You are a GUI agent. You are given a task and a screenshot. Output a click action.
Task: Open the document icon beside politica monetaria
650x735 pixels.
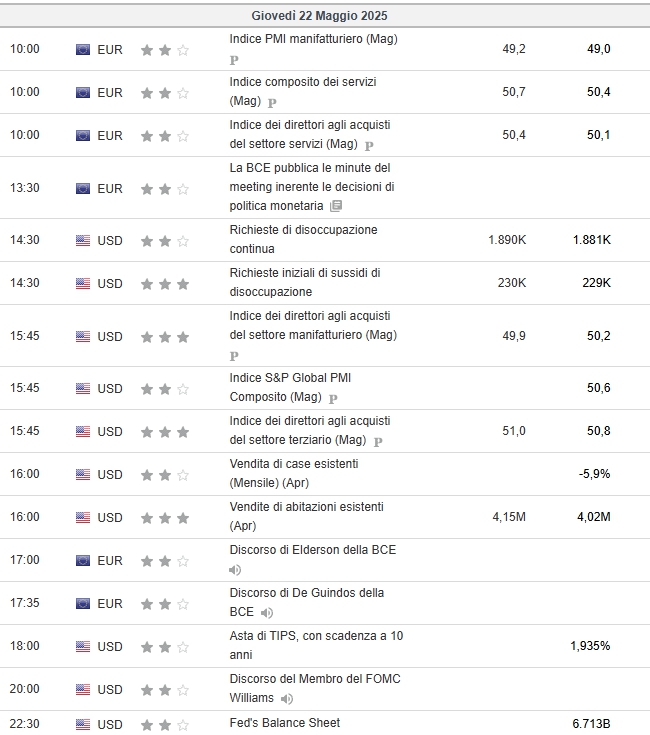pos(336,206)
